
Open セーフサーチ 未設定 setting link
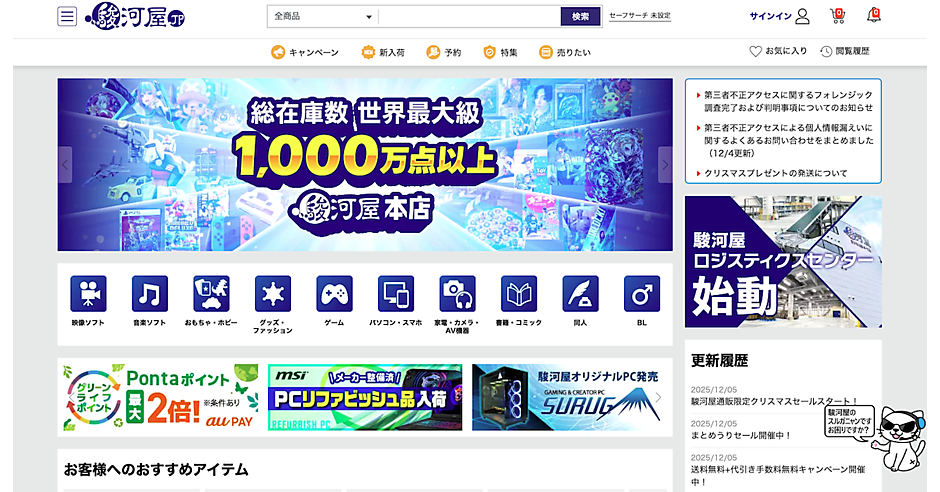640,16
